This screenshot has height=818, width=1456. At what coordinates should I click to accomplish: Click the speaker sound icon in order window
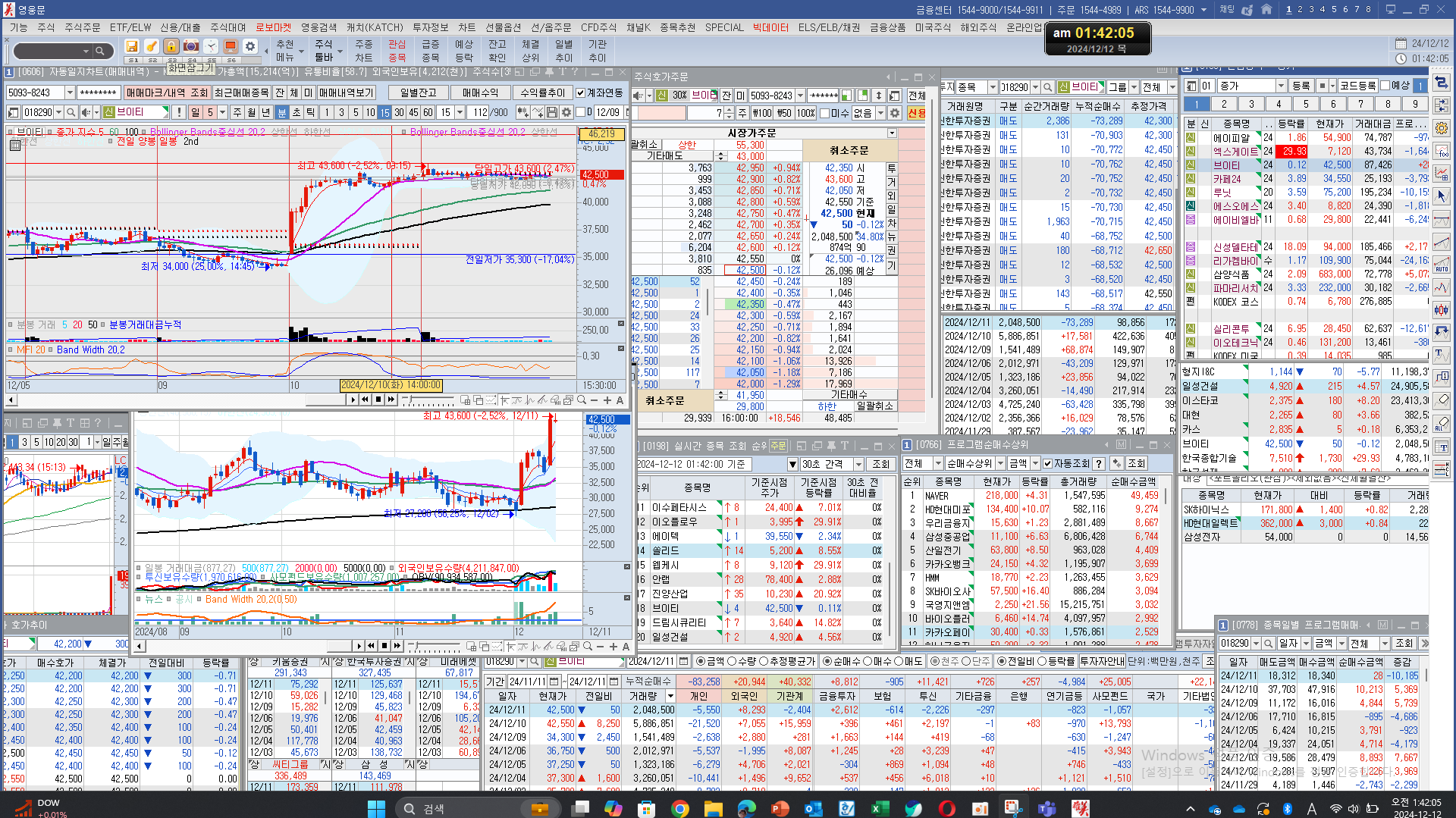tap(637, 96)
